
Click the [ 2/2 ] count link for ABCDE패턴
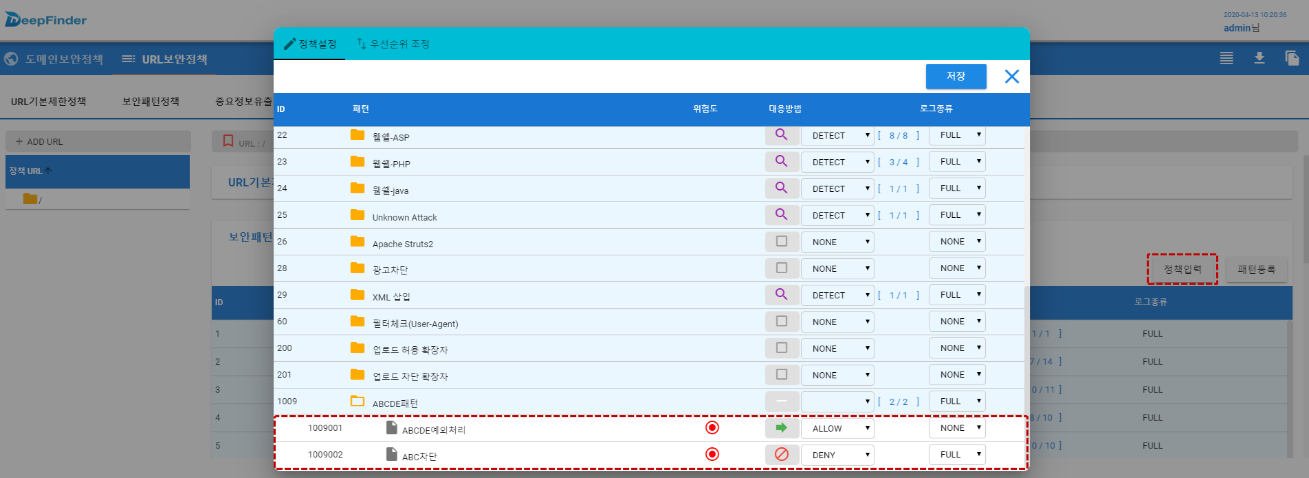click(898, 401)
